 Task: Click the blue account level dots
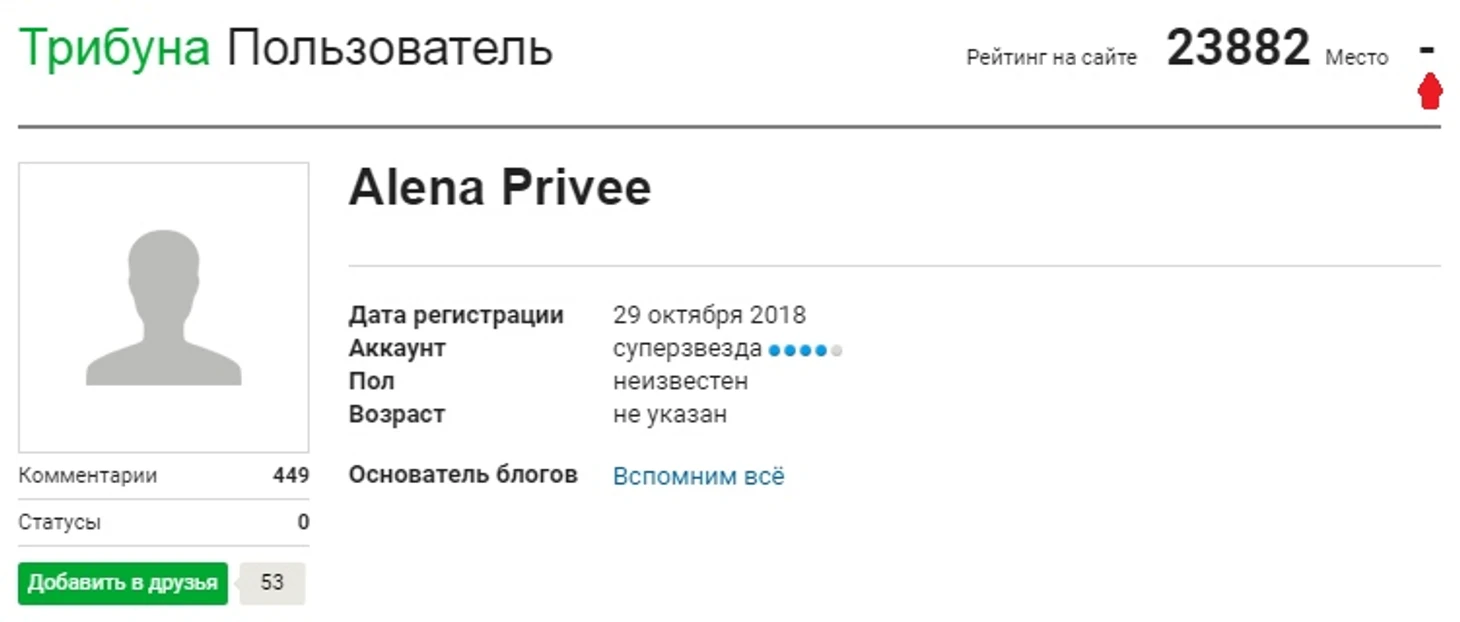806,350
